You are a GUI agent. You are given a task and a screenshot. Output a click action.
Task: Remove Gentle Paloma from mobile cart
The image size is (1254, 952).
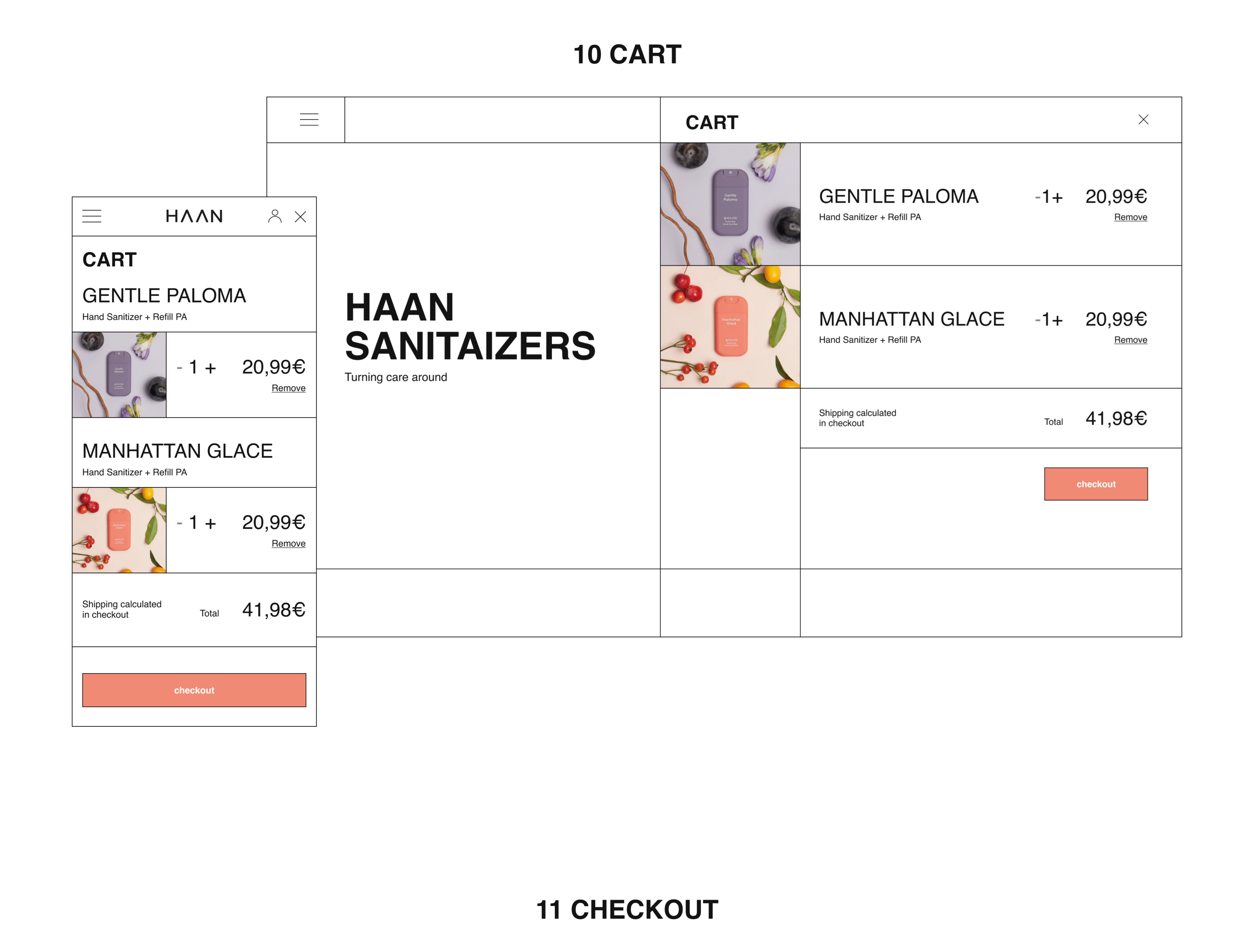[288, 388]
